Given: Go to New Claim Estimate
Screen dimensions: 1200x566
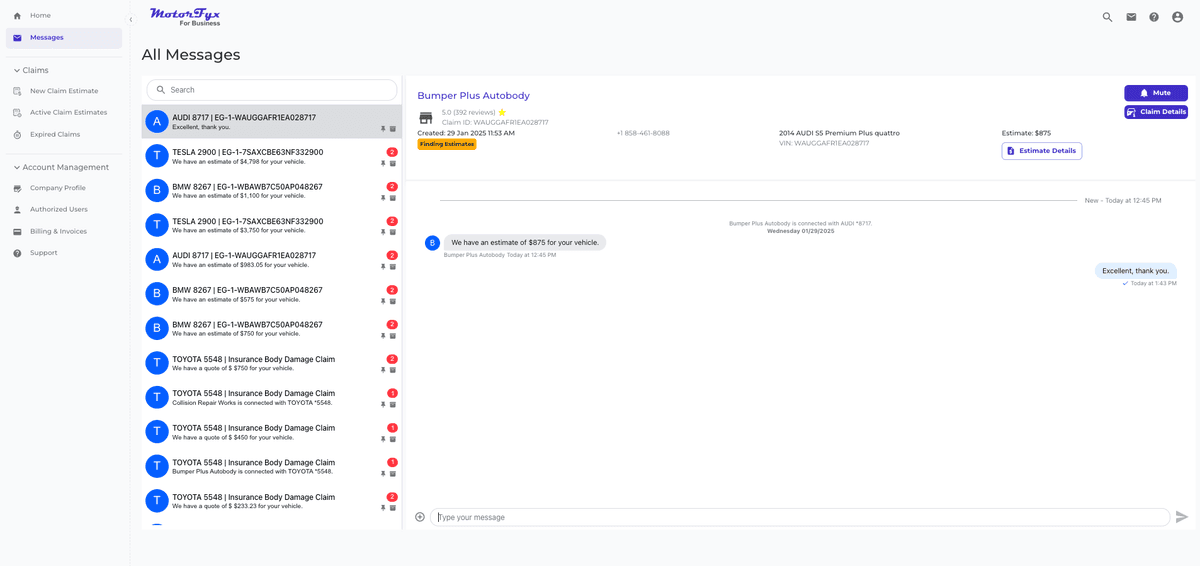Looking at the screenshot, I should coord(64,91).
